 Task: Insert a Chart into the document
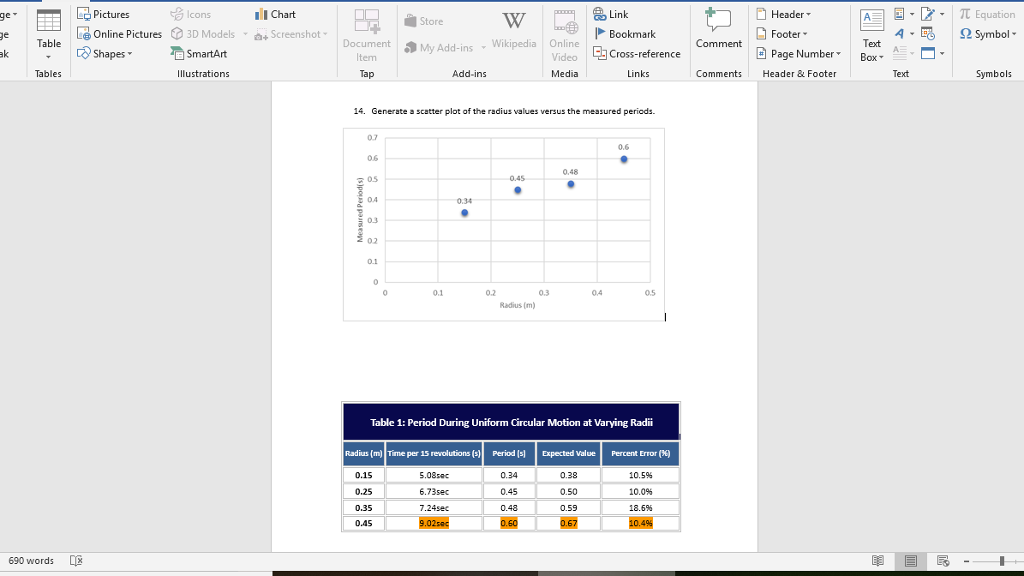point(277,13)
